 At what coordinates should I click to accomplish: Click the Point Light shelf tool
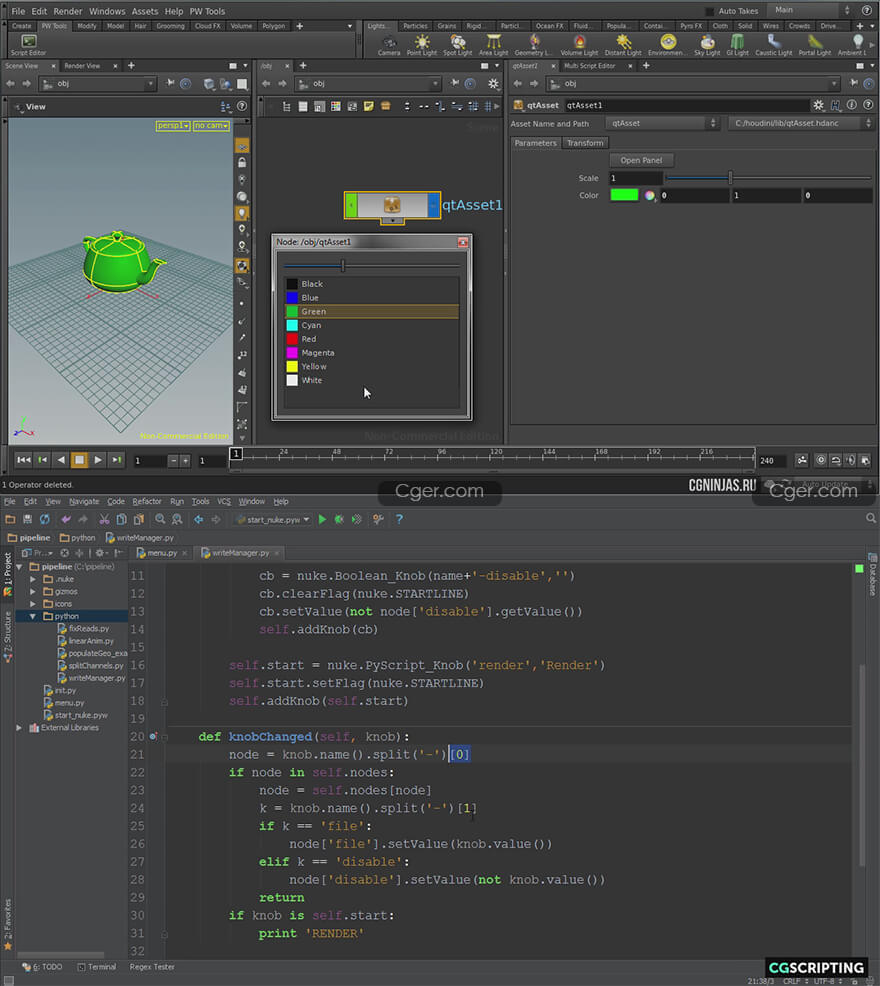click(x=421, y=45)
